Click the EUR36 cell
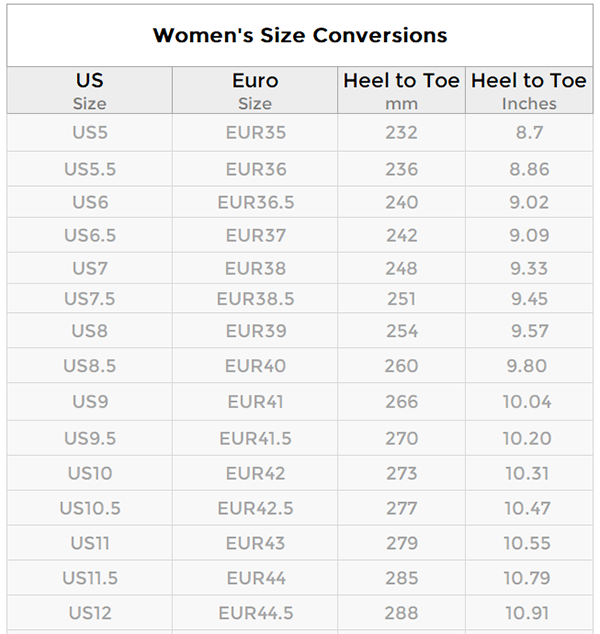The height and width of the screenshot is (634, 600). [x=255, y=169]
